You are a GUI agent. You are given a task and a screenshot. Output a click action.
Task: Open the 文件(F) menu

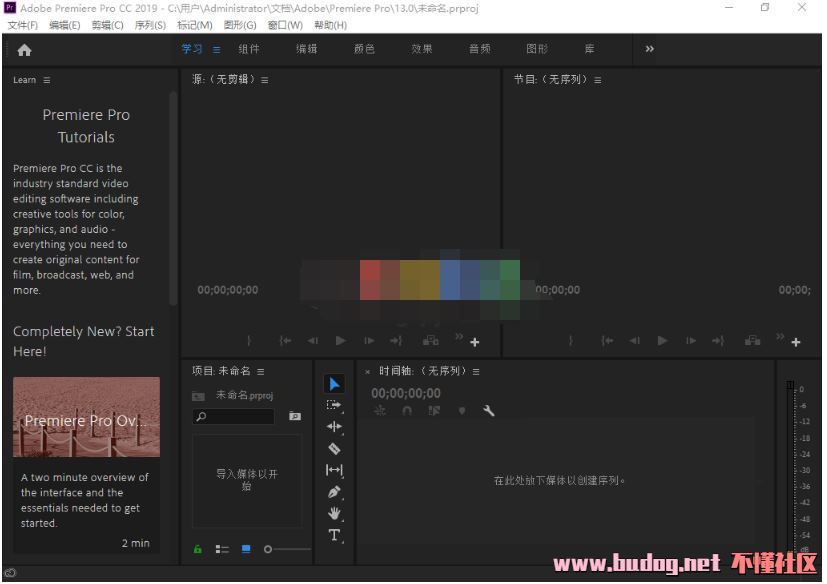(x=22, y=25)
